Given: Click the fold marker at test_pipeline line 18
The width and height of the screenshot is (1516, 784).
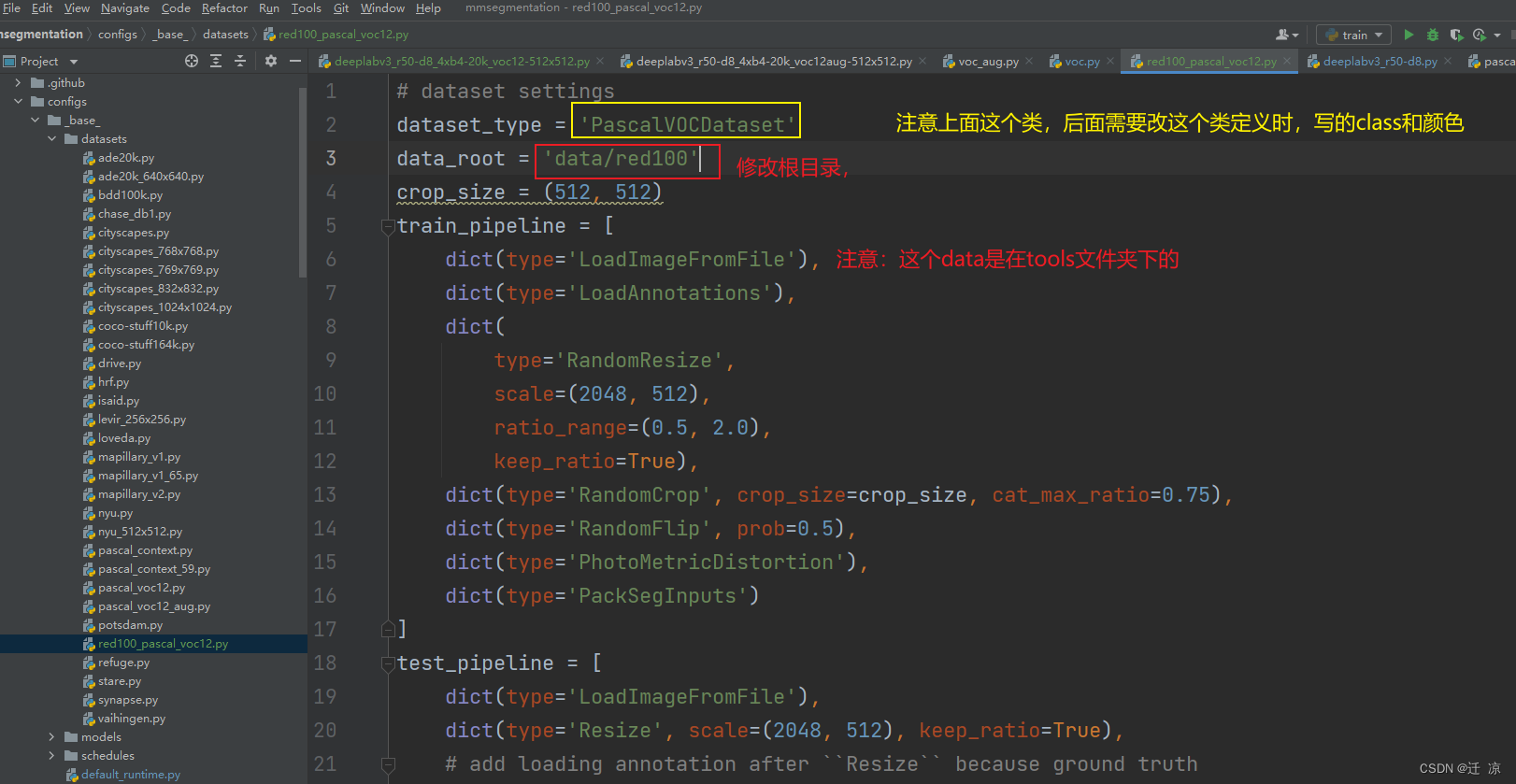Looking at the screenshot, I should [388, 663].
